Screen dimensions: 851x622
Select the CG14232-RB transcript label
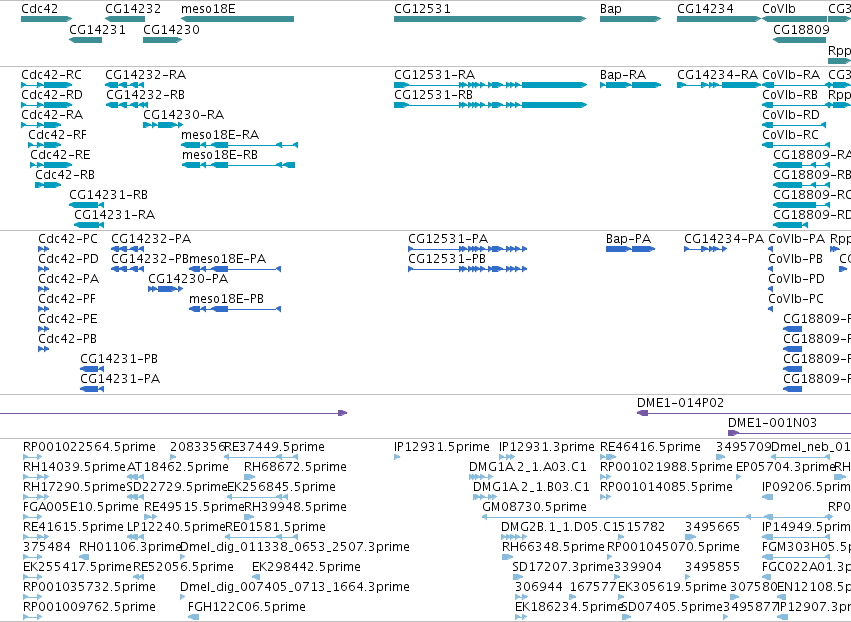(x=145, y=94)
